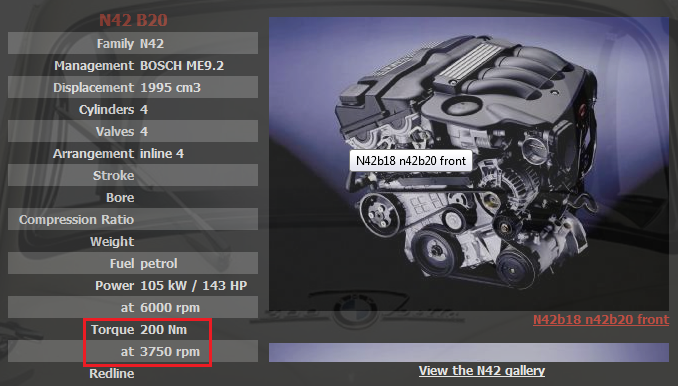Viewport: 678px width, 386px height.
Task: Open the N42b18 n42b20 front link
Action: 601,319
